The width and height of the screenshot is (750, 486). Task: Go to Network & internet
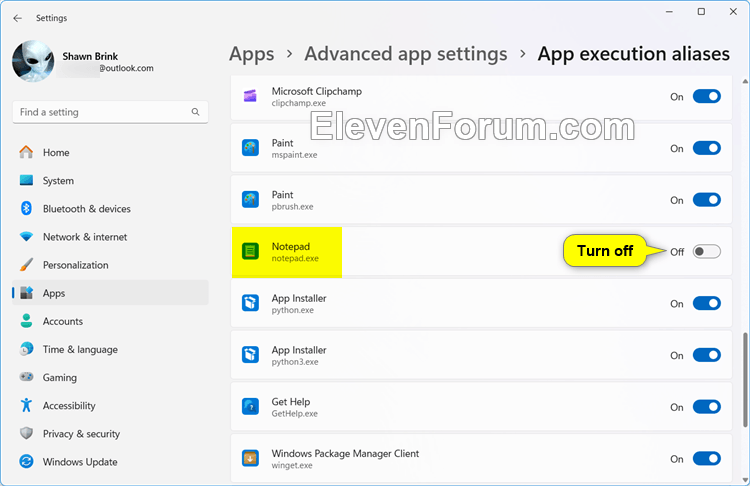click(x=85, y=237)
